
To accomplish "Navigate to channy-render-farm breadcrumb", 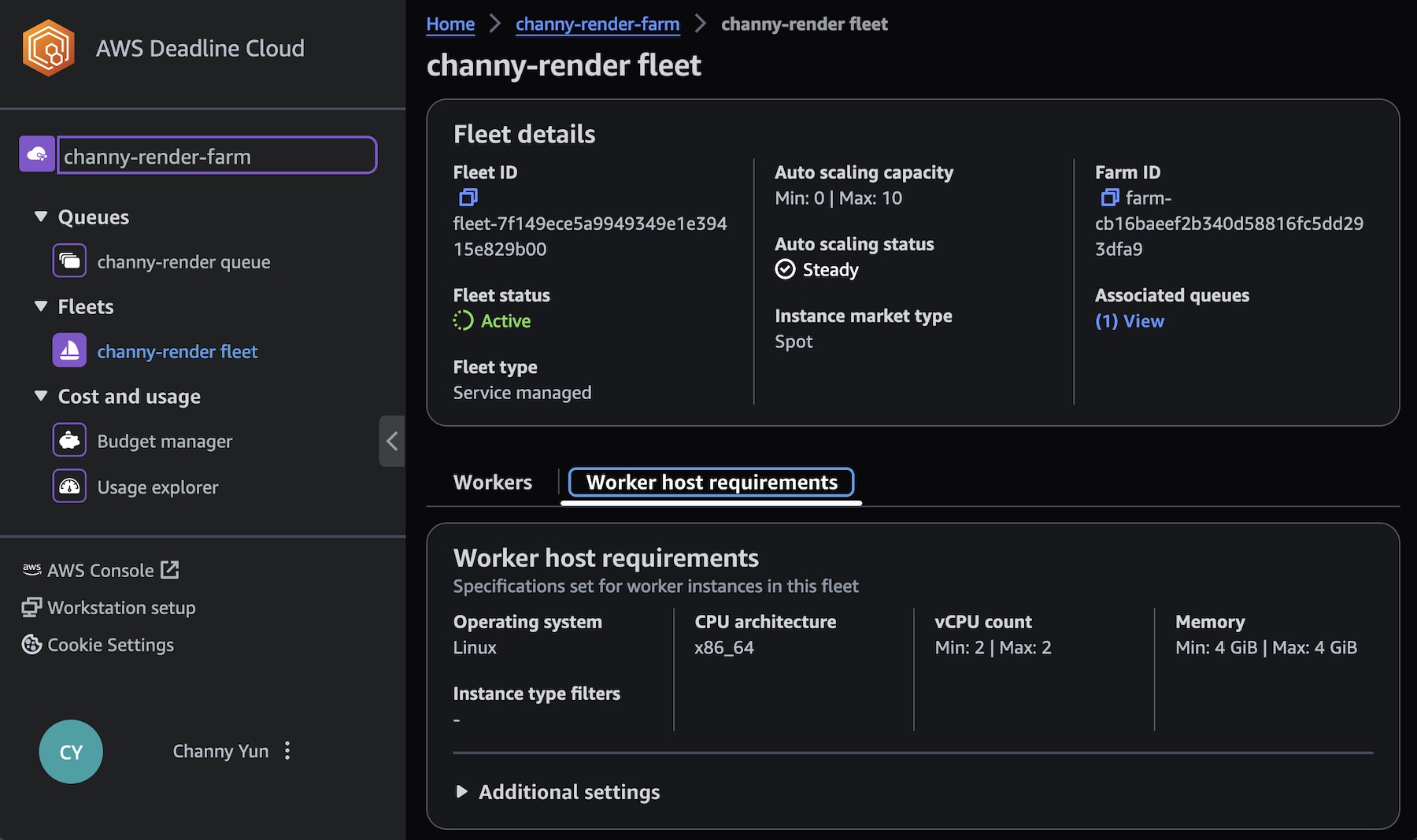I will [x=598, y=24].
